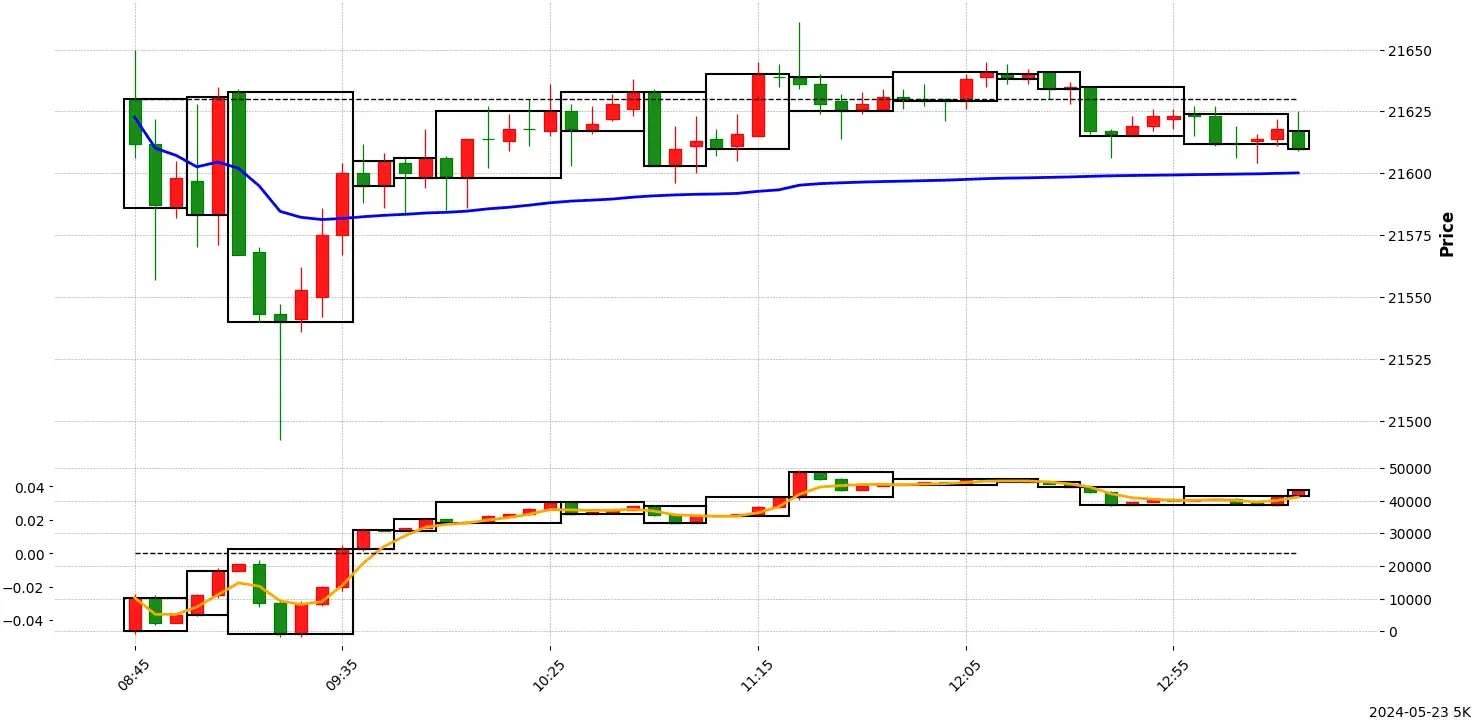Click the 2024-05-23 5K date caption
Screen dimensions: 1472x721
click(x=1418, y=711)
